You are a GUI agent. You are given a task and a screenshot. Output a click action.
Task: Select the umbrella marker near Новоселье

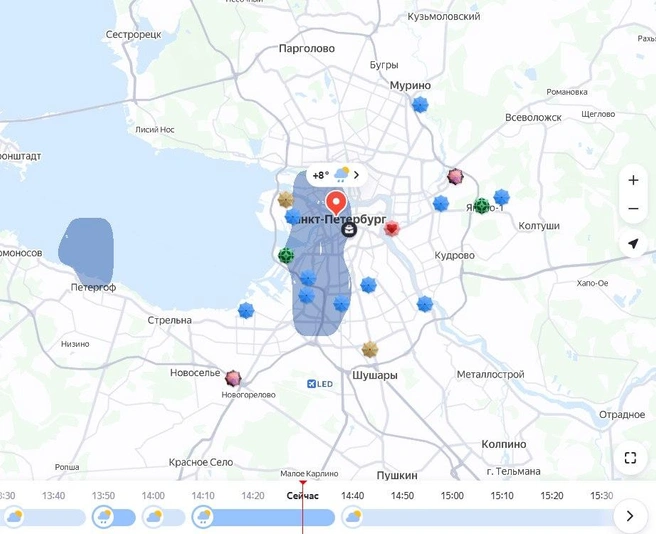(x=233, y=378)
